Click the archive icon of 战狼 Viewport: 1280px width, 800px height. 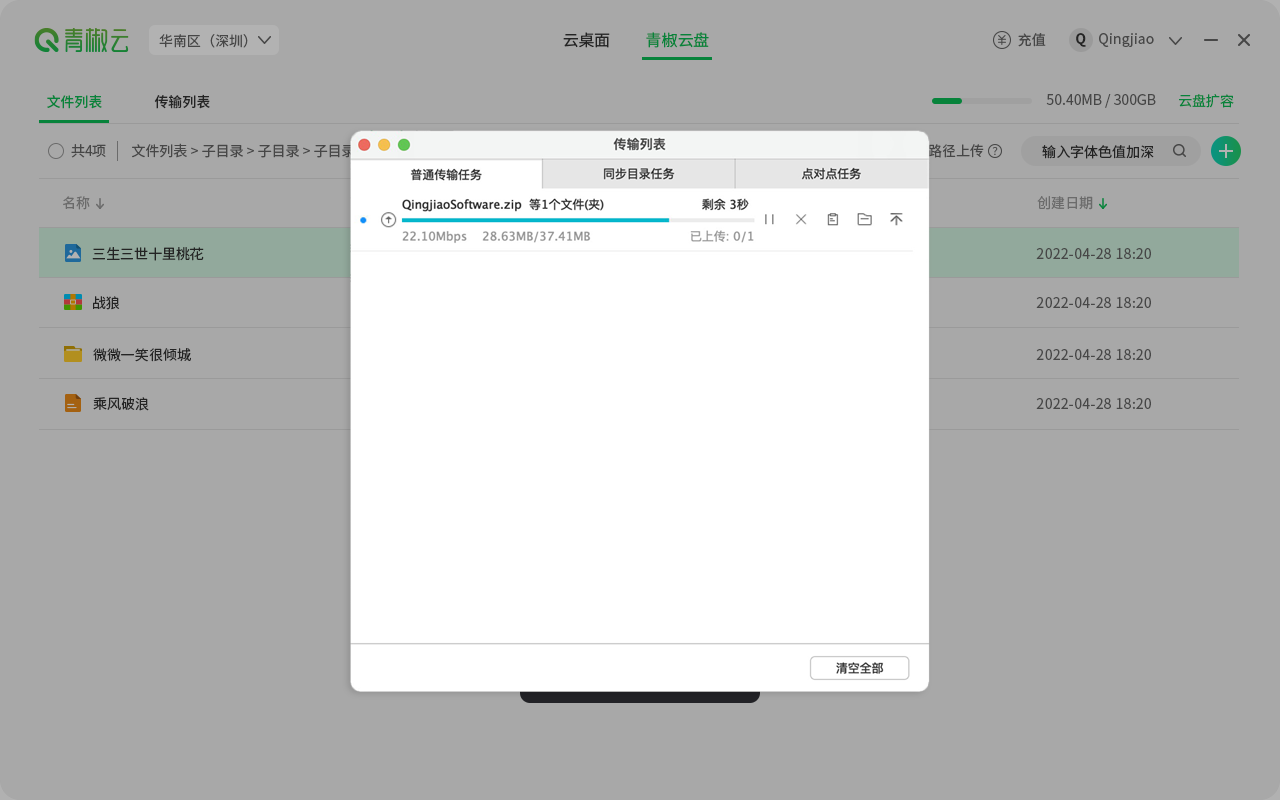(73, 302)
